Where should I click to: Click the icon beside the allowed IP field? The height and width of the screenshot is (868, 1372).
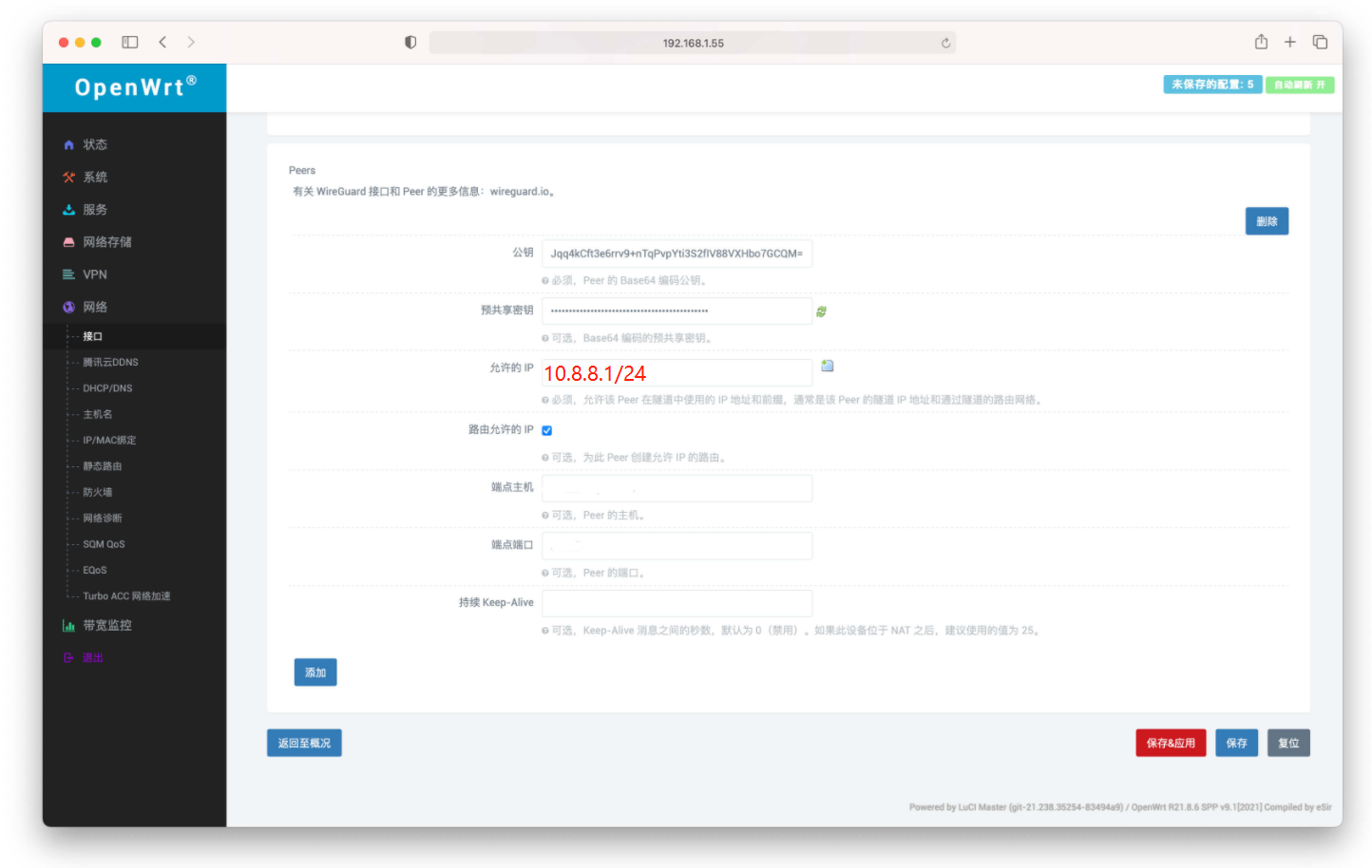tap(827, 367)
